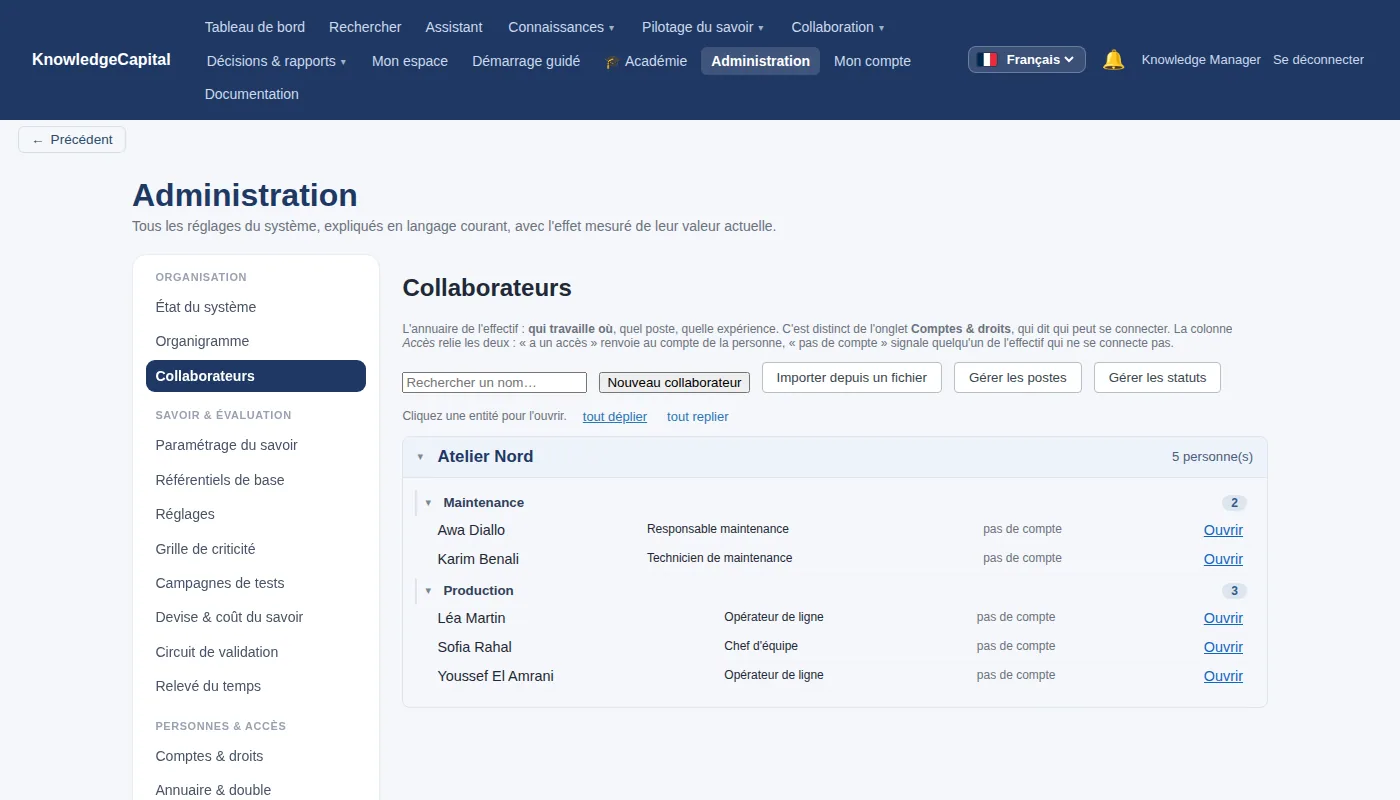The image size is (1400, 800).
Task: Go to Tableau de bord
Action: [255, 27]
